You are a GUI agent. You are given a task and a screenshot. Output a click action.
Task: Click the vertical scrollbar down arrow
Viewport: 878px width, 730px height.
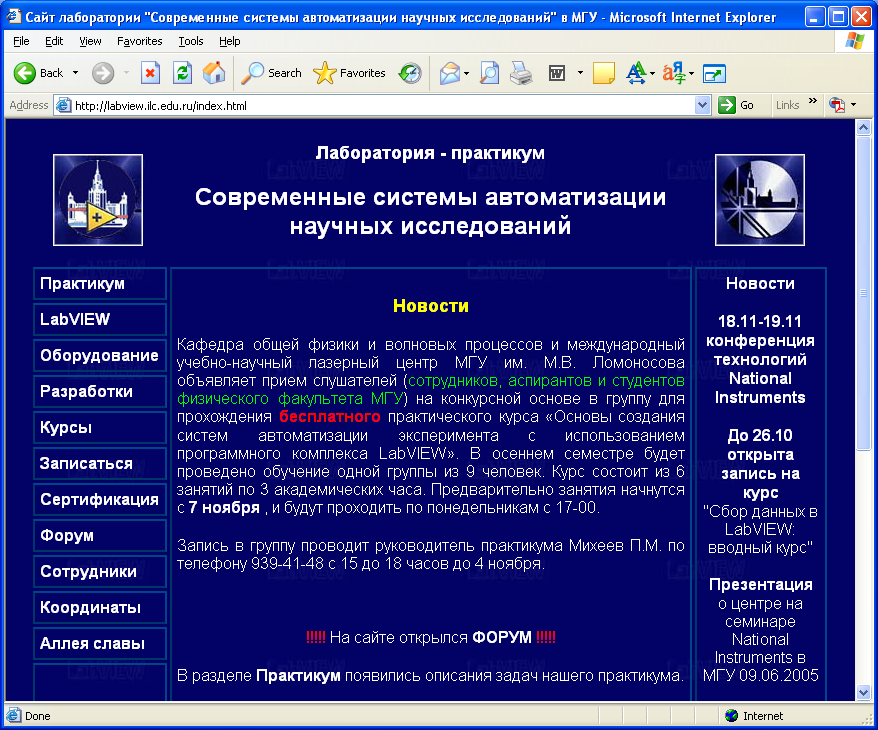[x=864, y=691]
